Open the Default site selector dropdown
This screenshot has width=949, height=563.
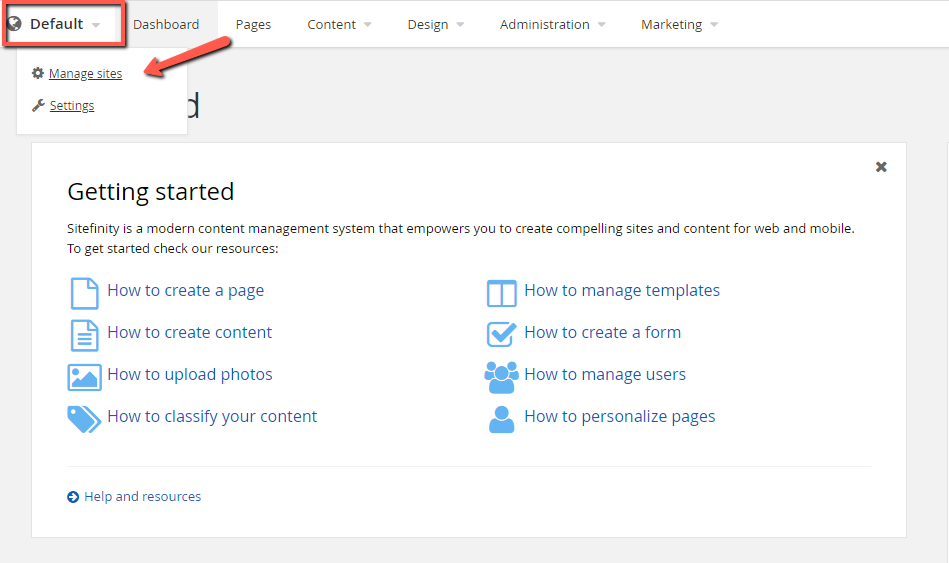(64, 24)
